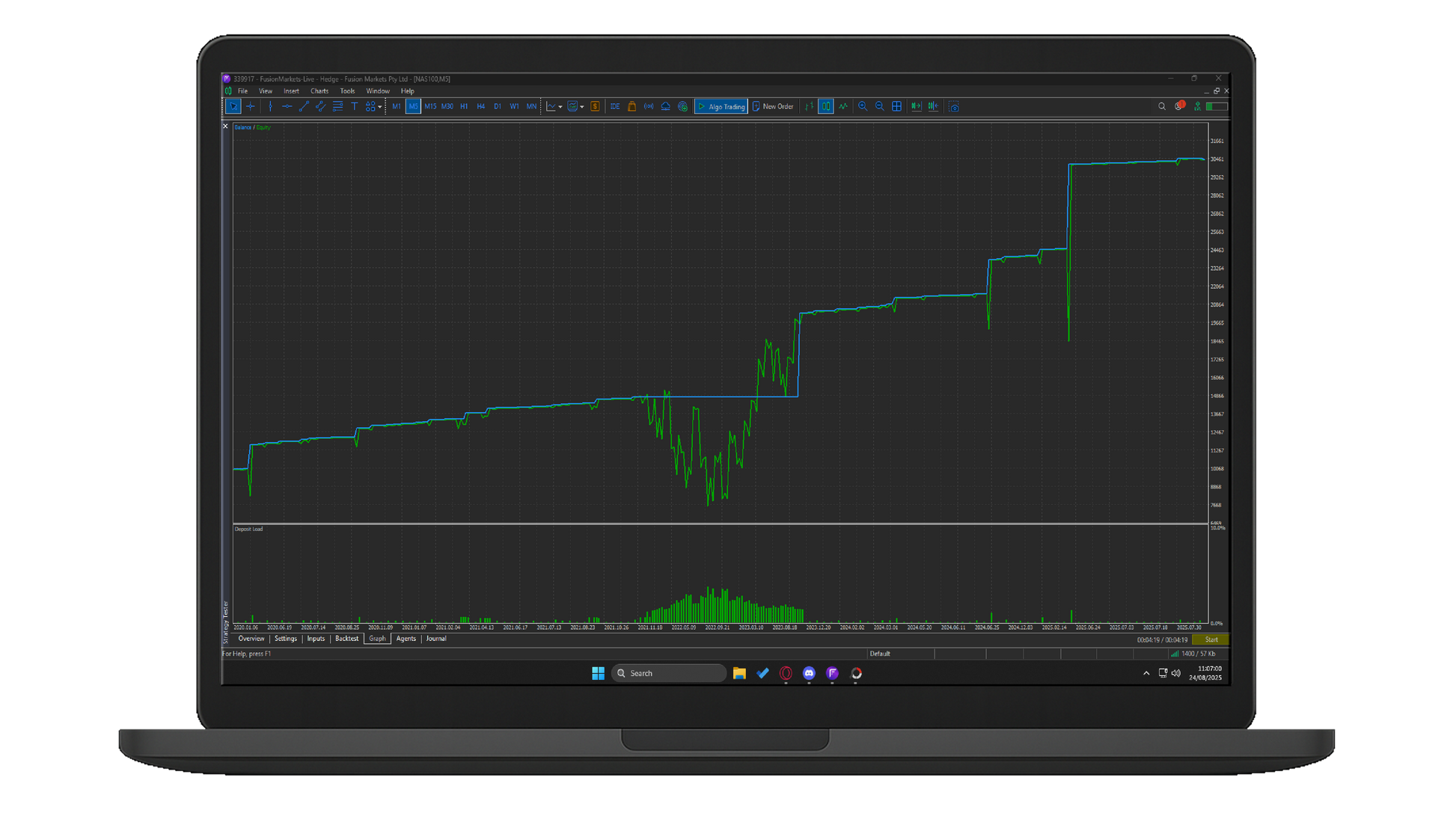Switch to the Inputs tab
The image size is (1456, 819).
316,639
